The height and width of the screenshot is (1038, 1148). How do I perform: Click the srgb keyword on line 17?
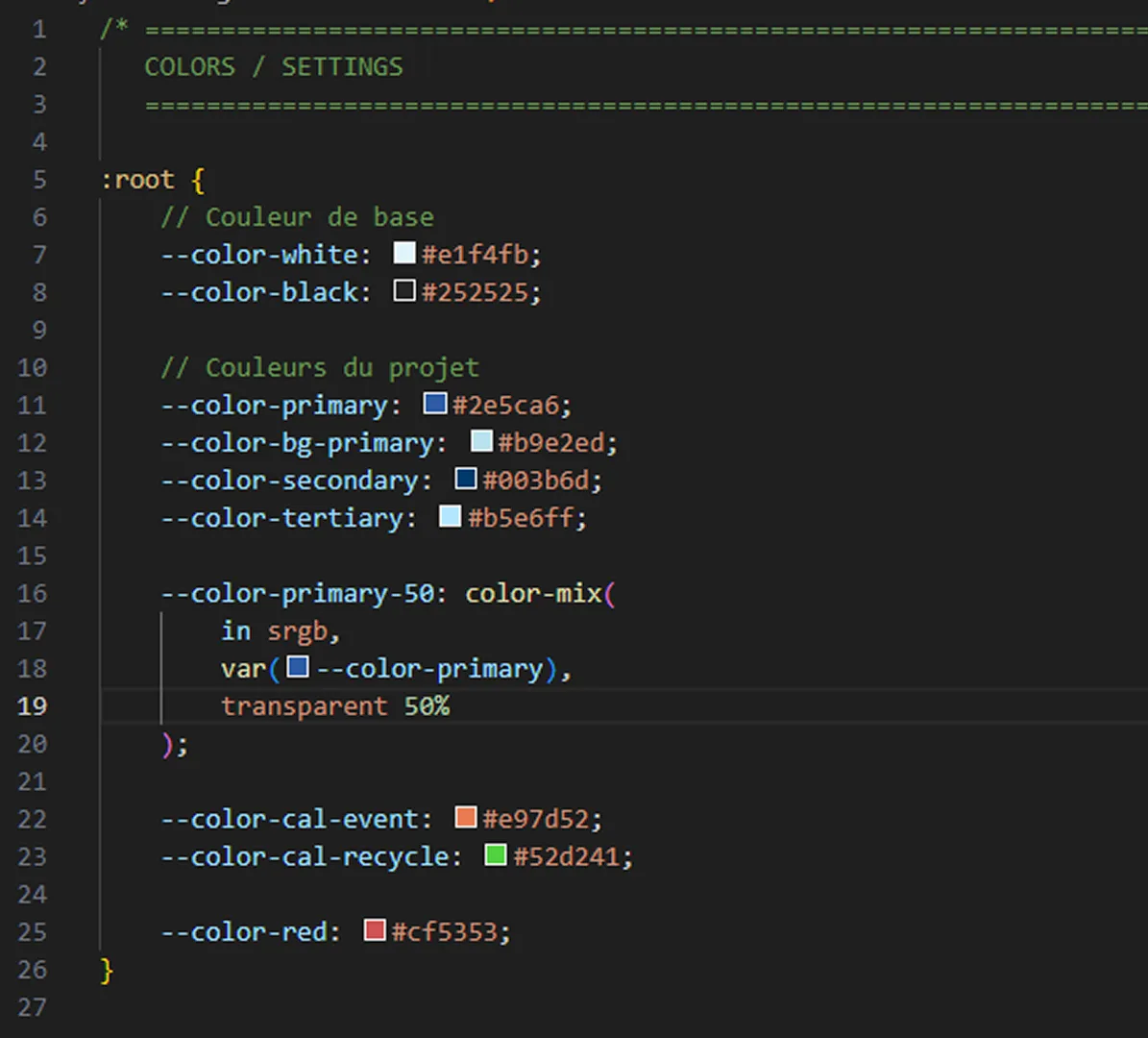coord(301,630)
